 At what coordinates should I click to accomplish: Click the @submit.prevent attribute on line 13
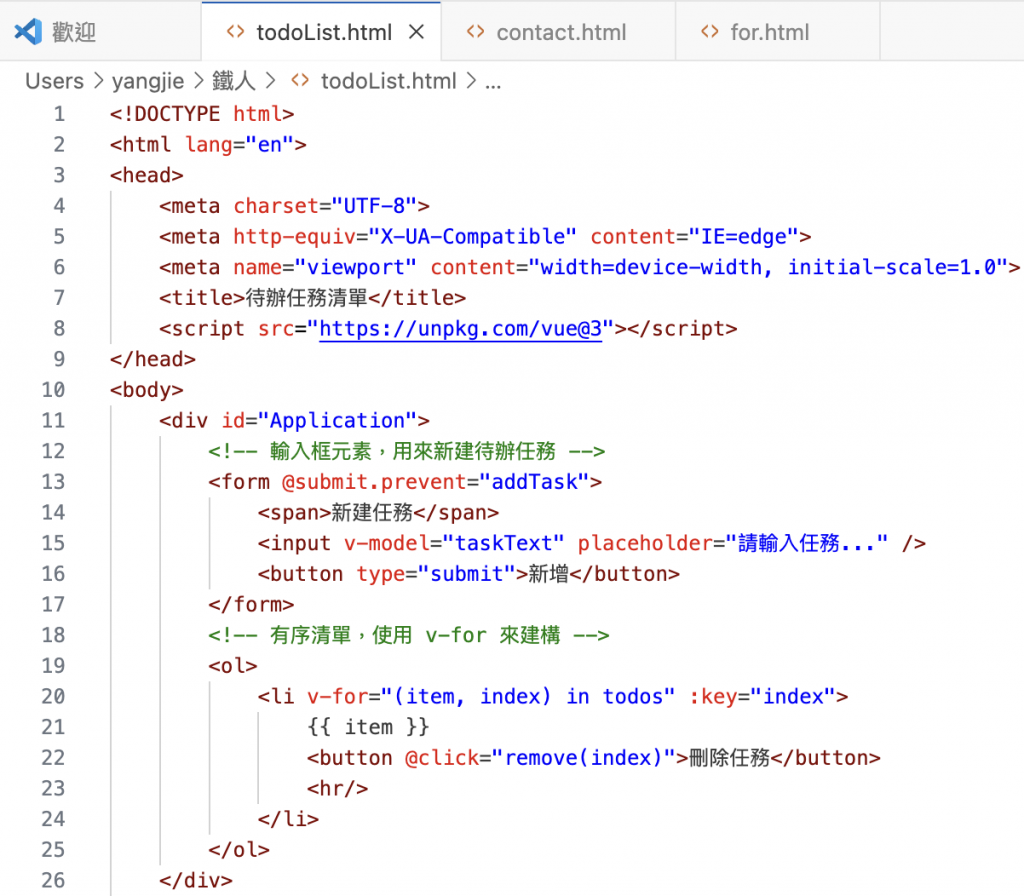pos(374,482)
